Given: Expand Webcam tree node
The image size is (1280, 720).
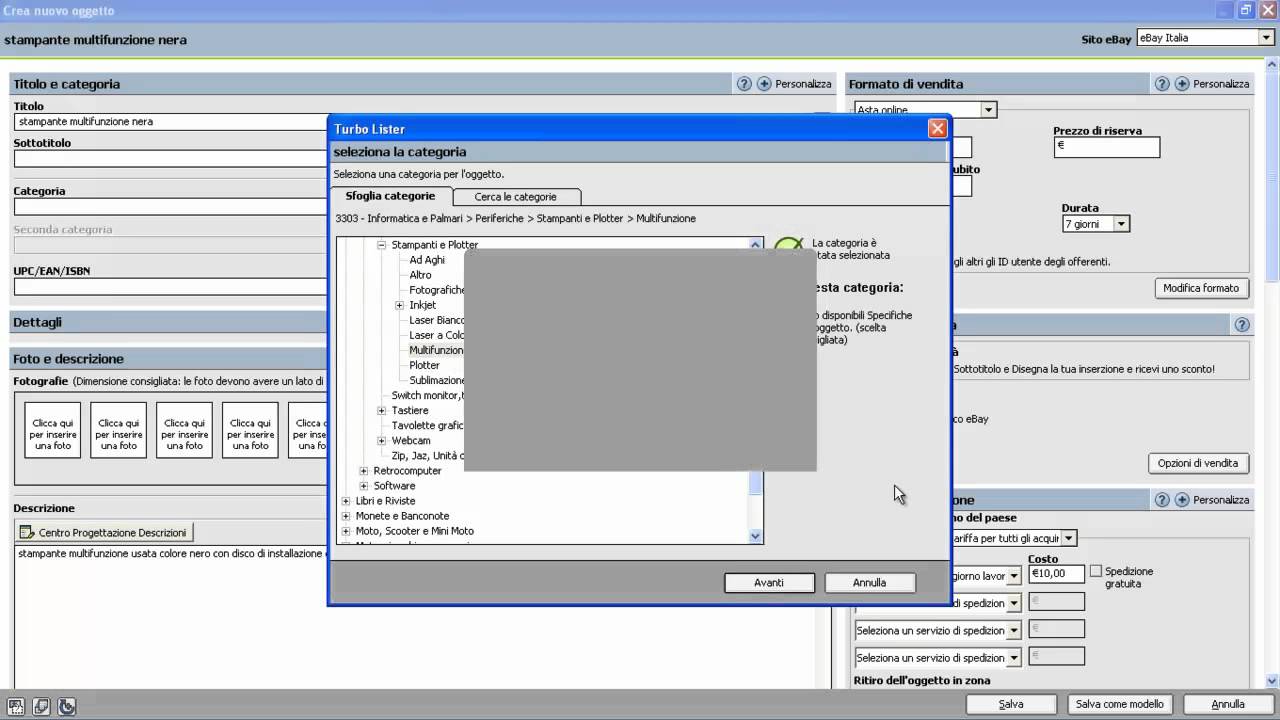Looking at the screenshot, I should [x=381, y=441].
